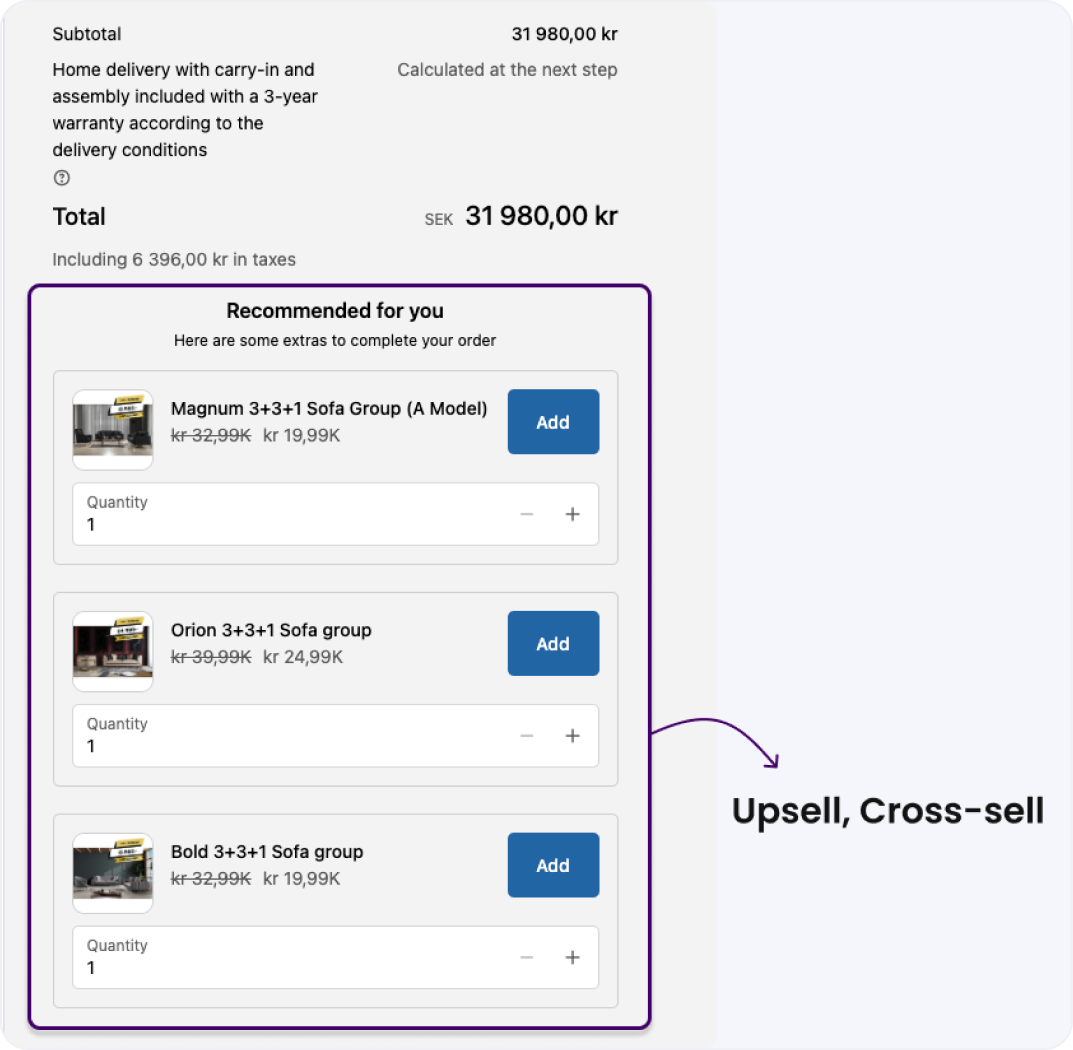Click the Bold 3+3+1 Sofa group title
1073x1050 pixels.
click(267, 852)
